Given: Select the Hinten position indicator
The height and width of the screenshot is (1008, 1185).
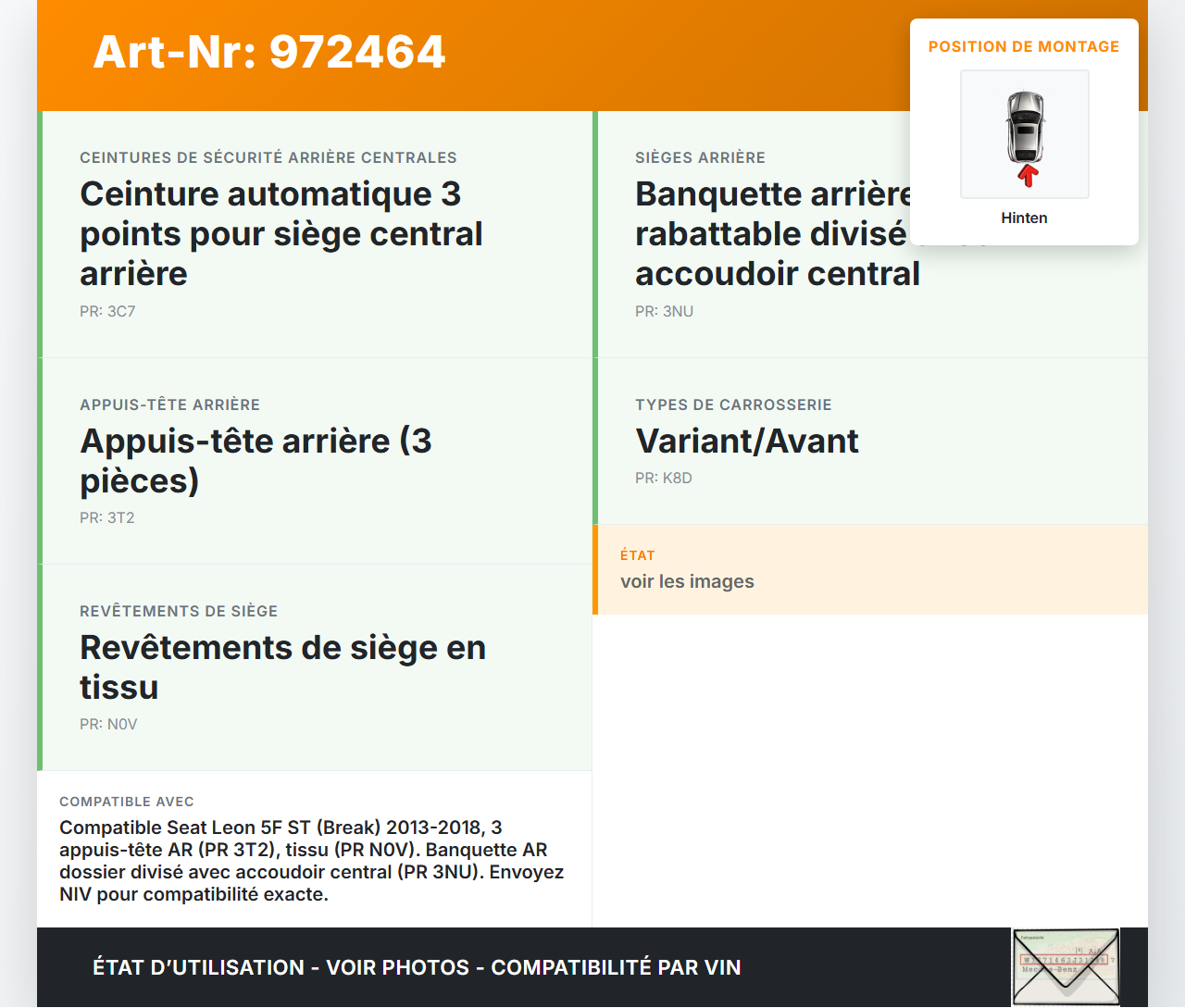Looking at the screenshot, I should pyautogui.click(x=1024, y=218).
